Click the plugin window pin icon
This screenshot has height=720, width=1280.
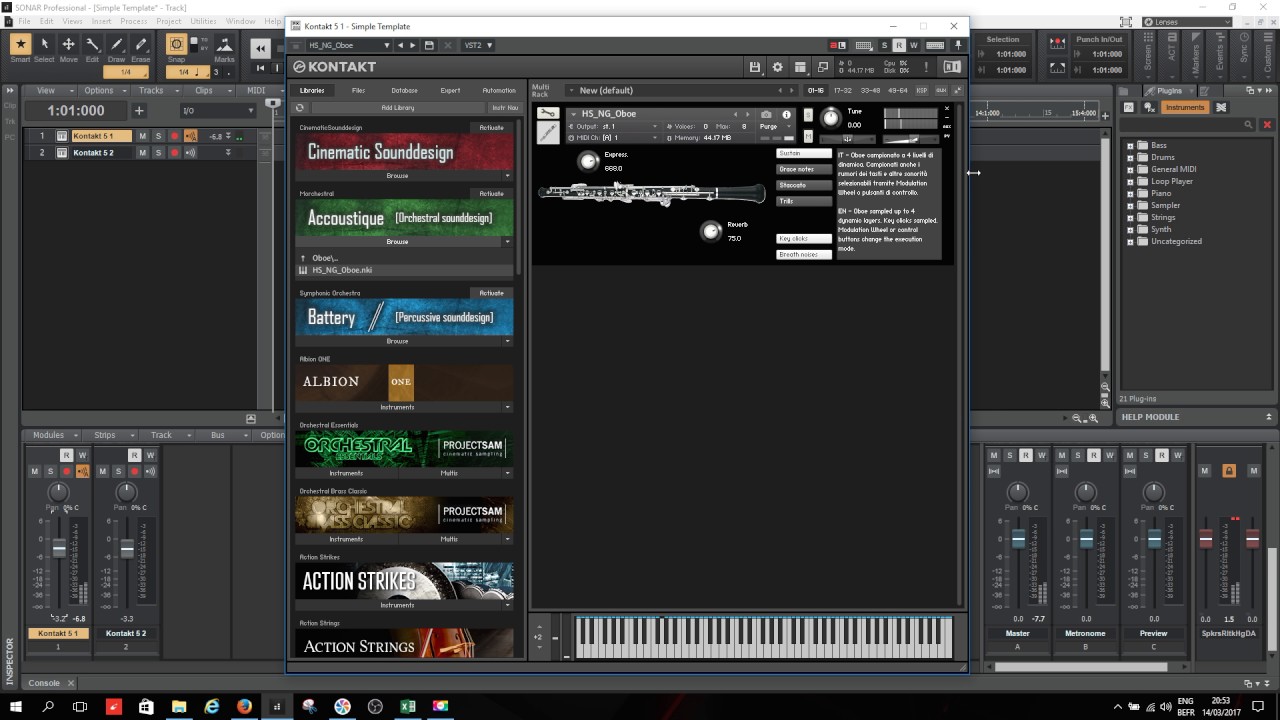[958, 45]
